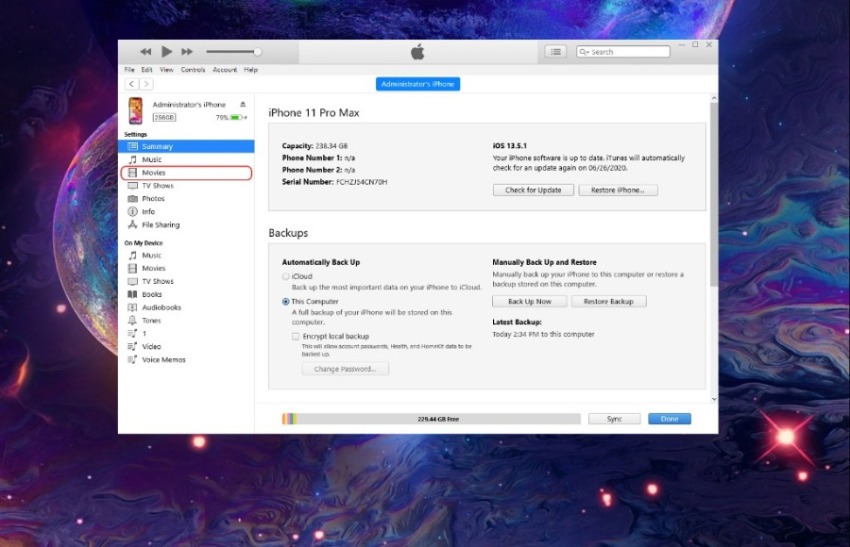Screen dimensions: 850x547
Task: Open File Sharing in the sidebar
Action: click(x=186, y=224)
